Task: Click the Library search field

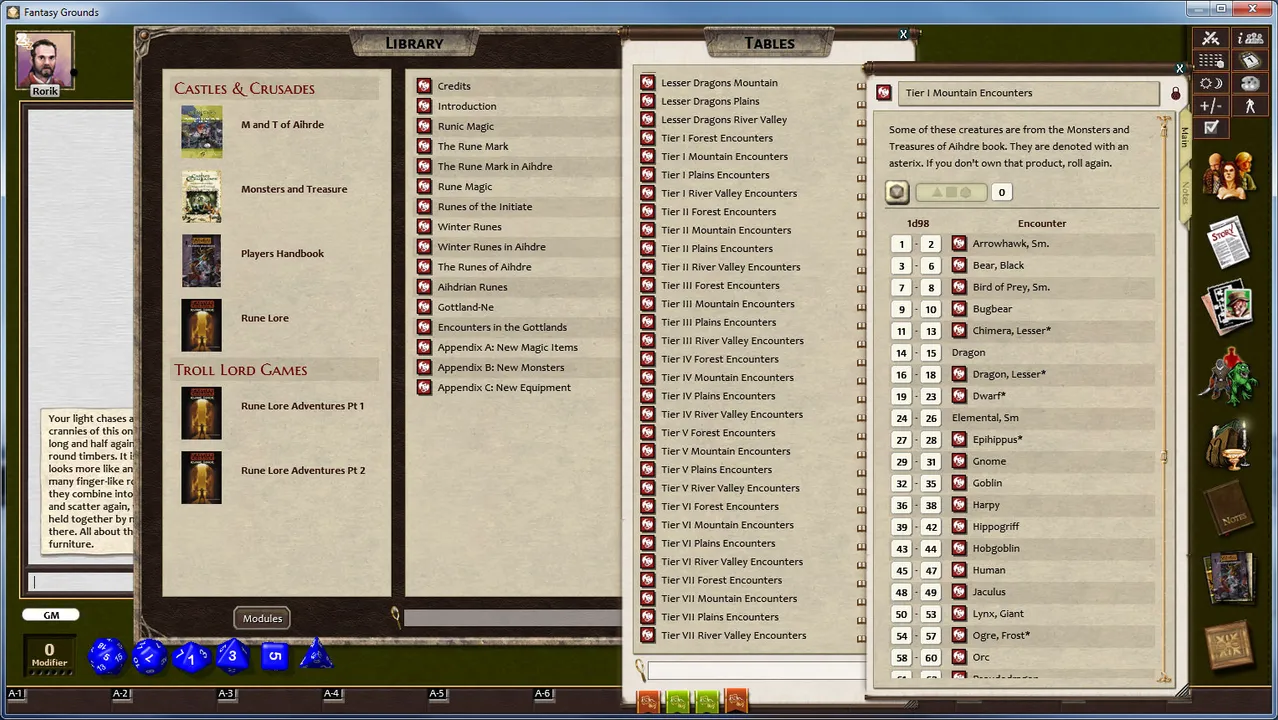Action: point(512,618)
